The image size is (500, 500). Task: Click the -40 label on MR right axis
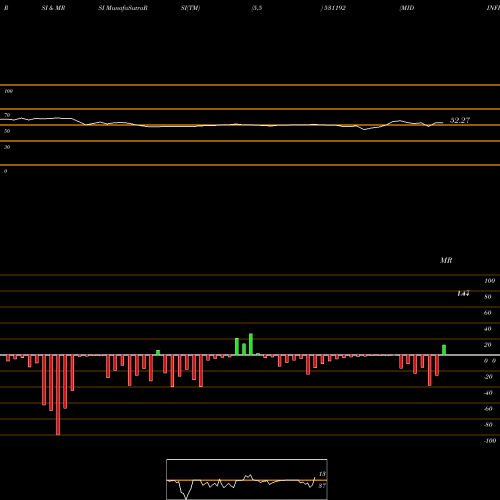(x=488, y=393)
